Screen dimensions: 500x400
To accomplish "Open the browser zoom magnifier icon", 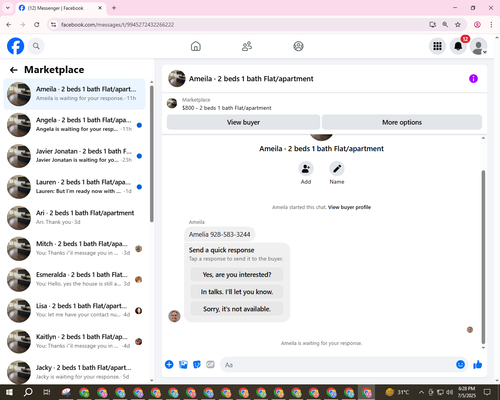I will 445,25.
